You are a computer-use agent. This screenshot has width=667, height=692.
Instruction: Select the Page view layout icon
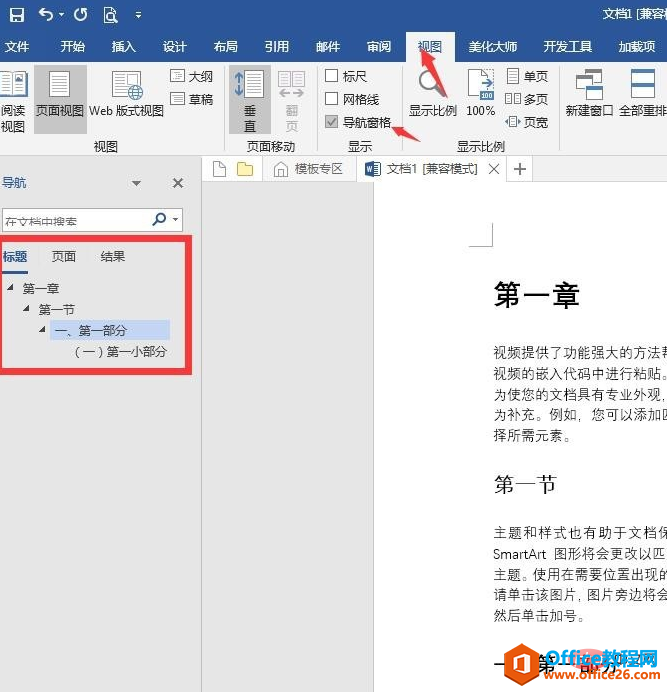tap(60, 94)
